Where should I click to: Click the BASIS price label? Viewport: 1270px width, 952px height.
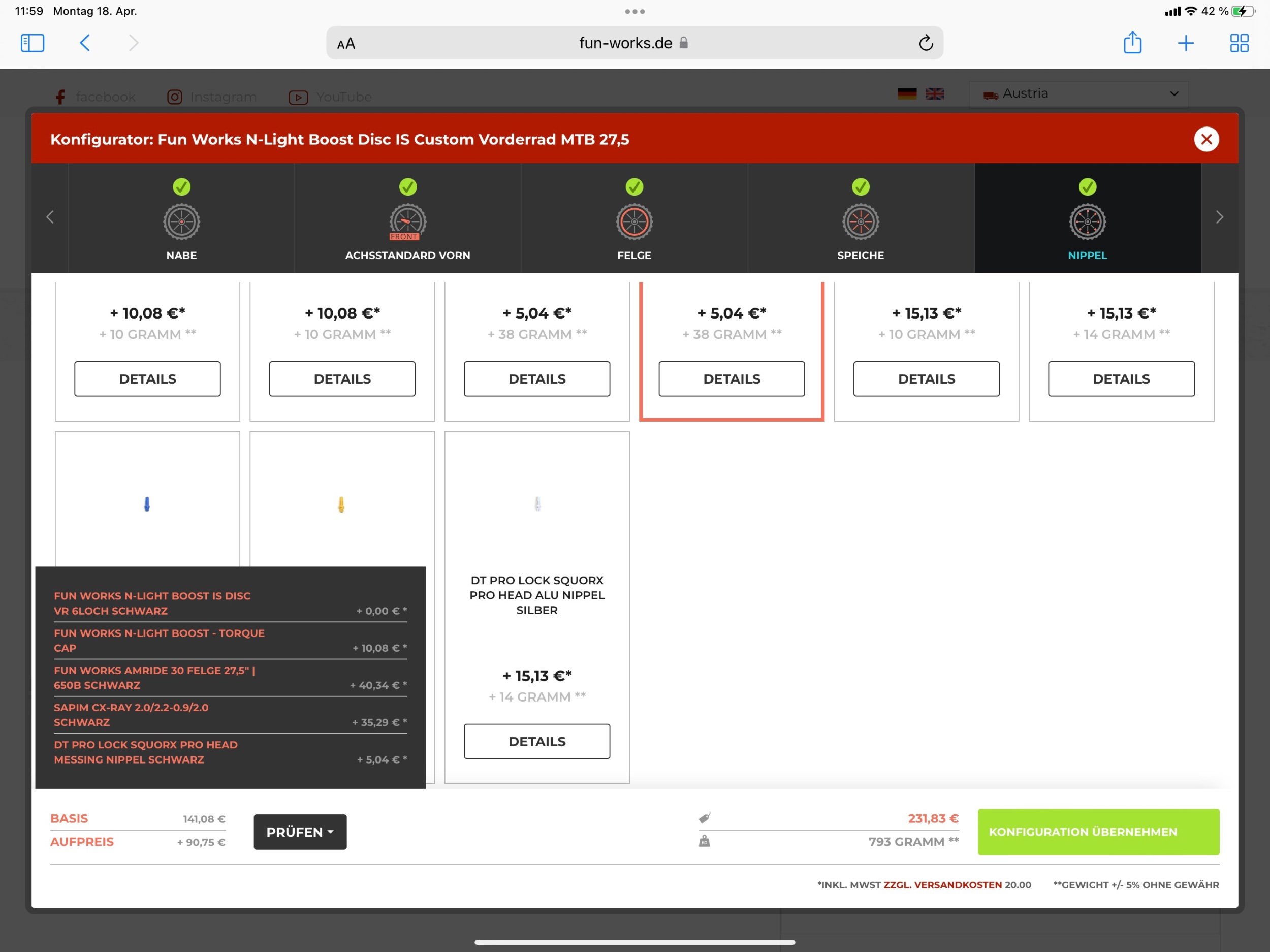[x=69, y=818]
